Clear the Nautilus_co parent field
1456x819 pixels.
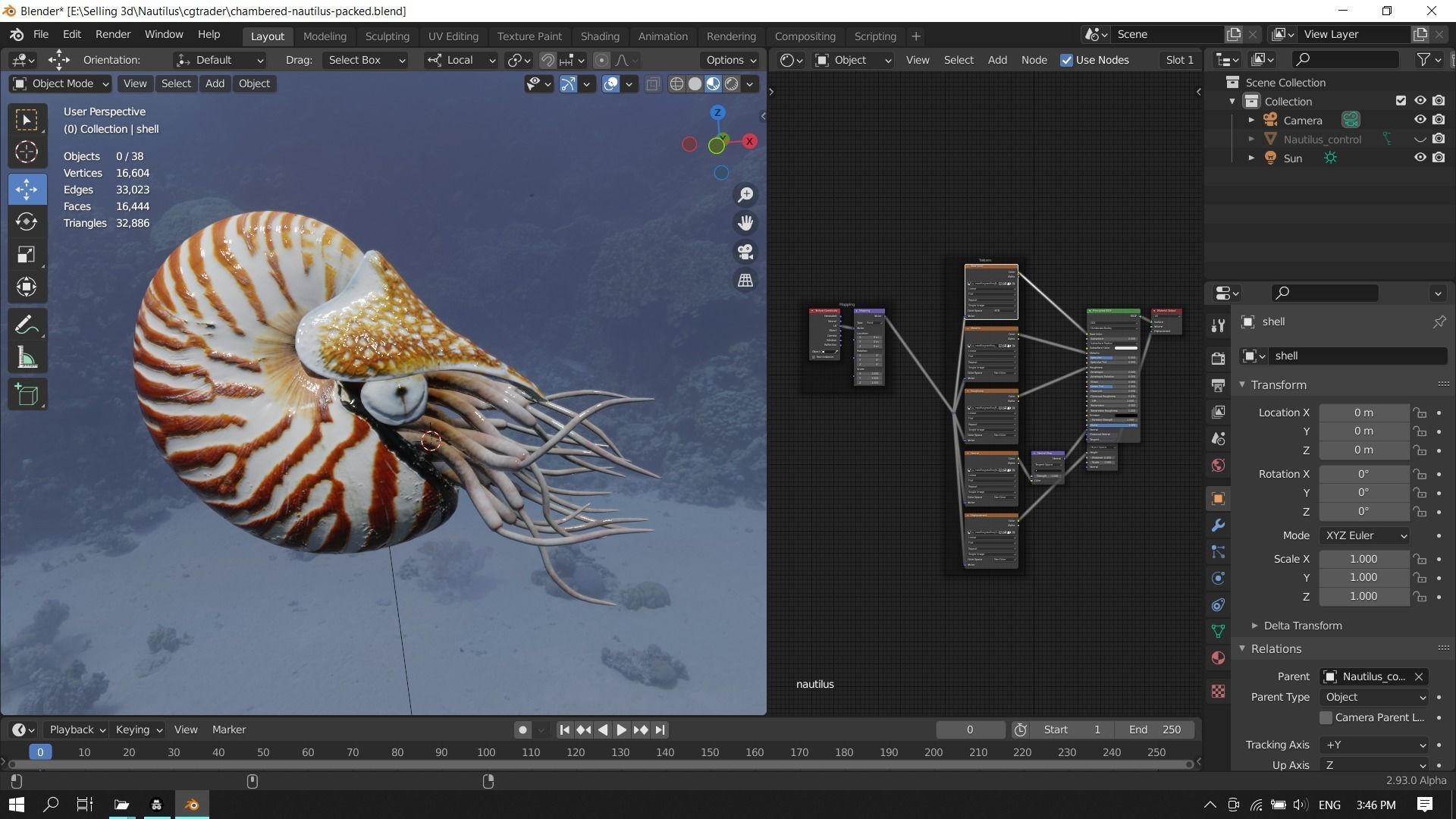tap(1419, 676)
